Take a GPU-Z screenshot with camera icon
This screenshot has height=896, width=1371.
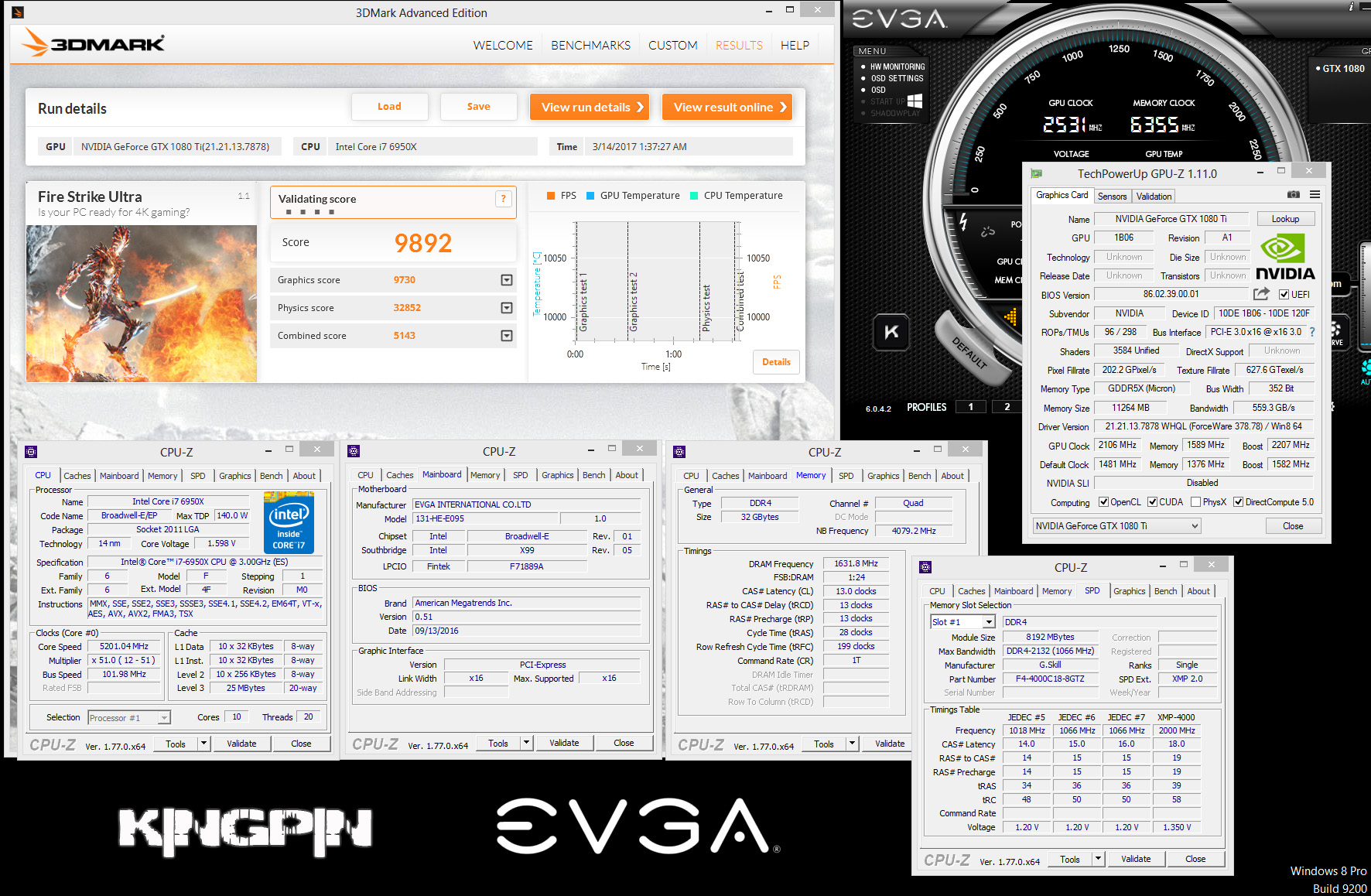point(1293,194)
